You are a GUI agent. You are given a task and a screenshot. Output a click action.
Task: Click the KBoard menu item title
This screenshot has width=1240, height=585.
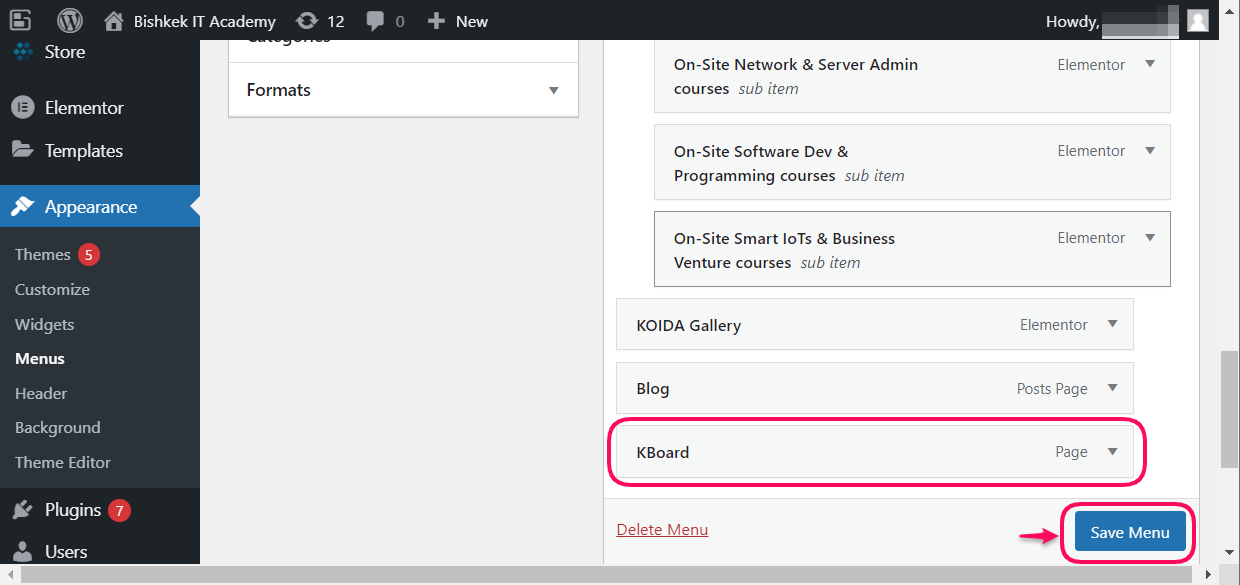663,453
